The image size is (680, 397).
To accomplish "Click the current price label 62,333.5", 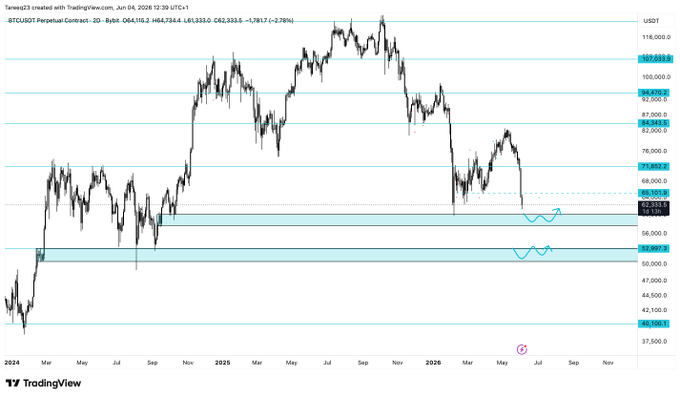I will [x=655, y=204].
